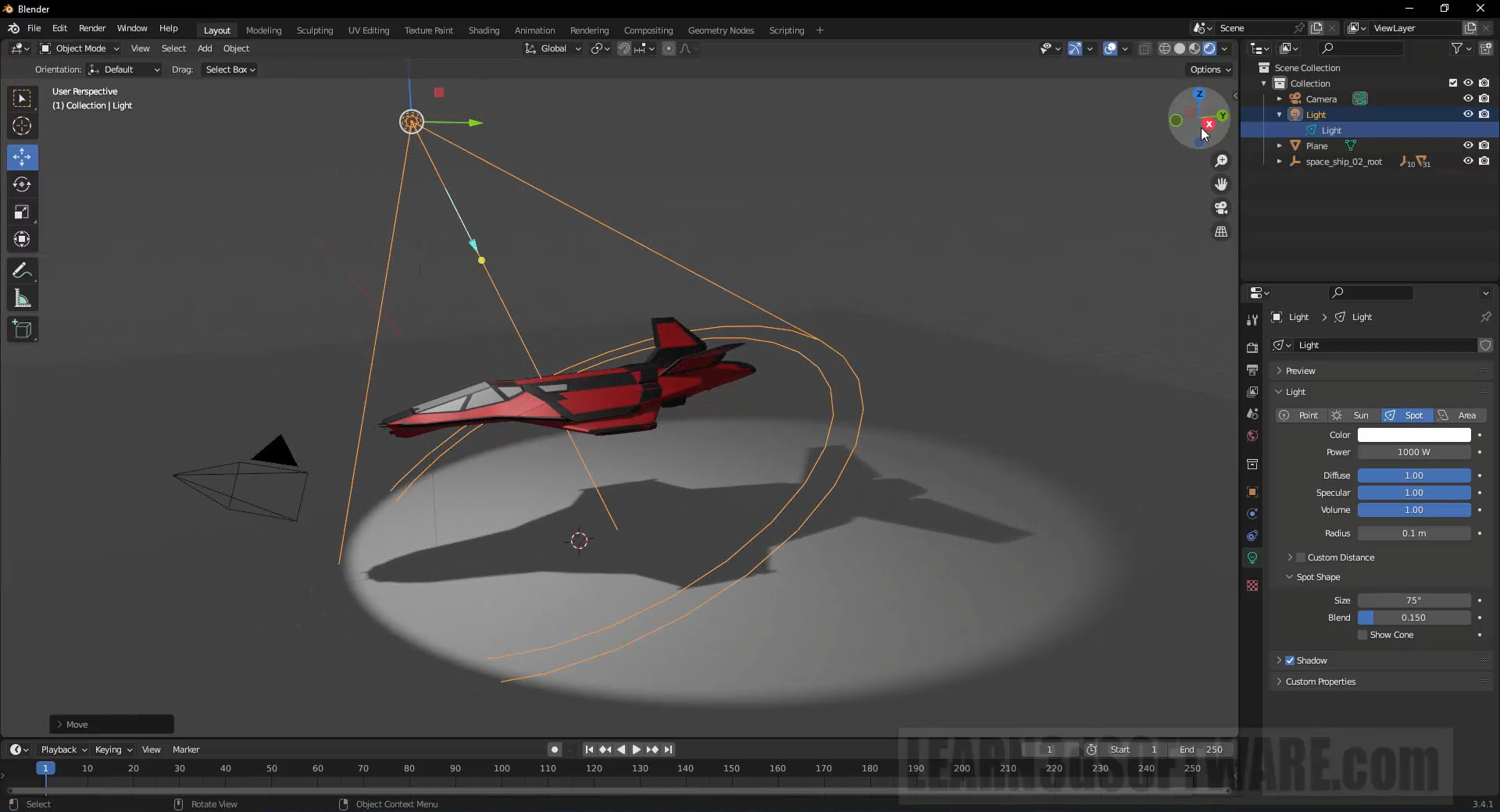This screenshot has width=1500, height=812.
Task: Choose the Add Cube tool
Action: pyautogui.click(x=22, y=329)
